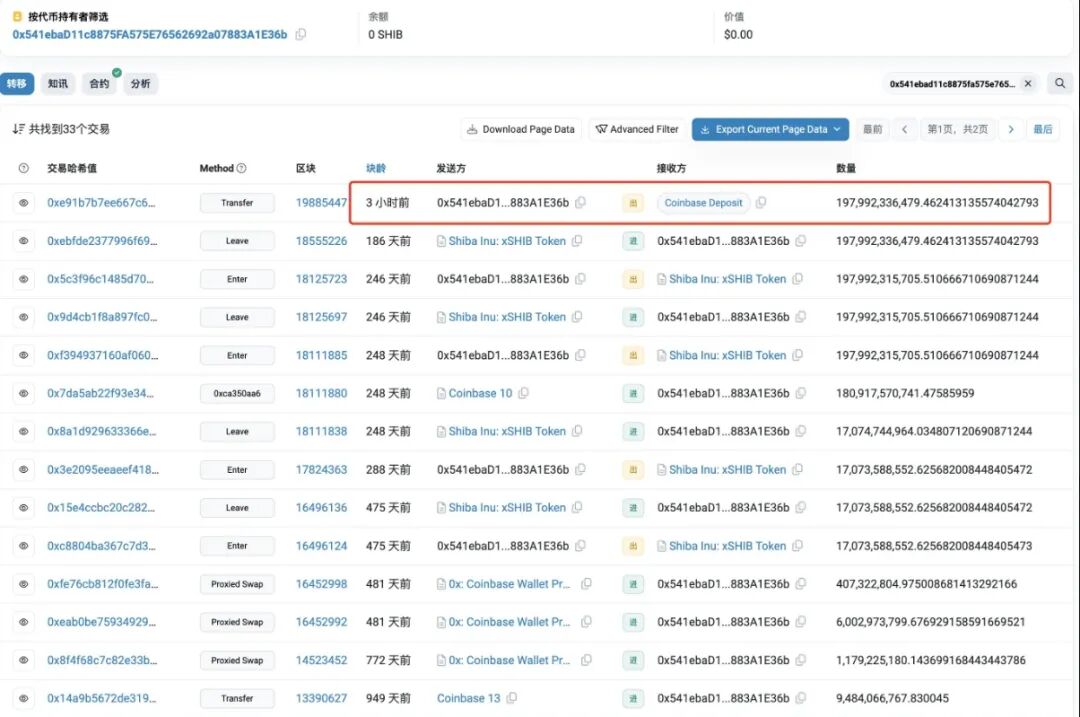
Task: Preview transaction 0x9d4cb1f8a897fc0 eye icon
Action: pyautogui.click(x=23, y=318)
